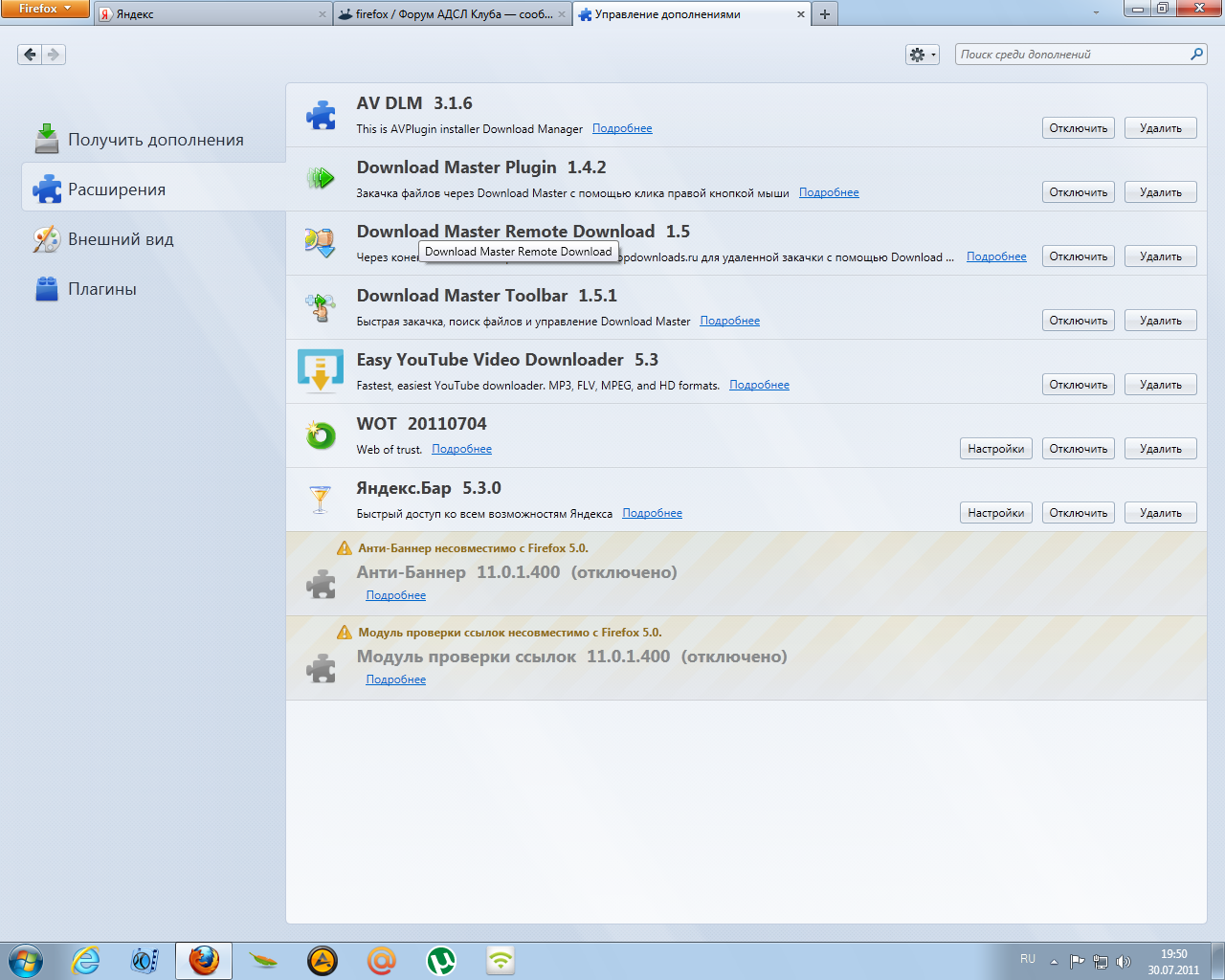Click the Firefox icon in taskbar
The image size is (1225, 980).
pos(204,960)
